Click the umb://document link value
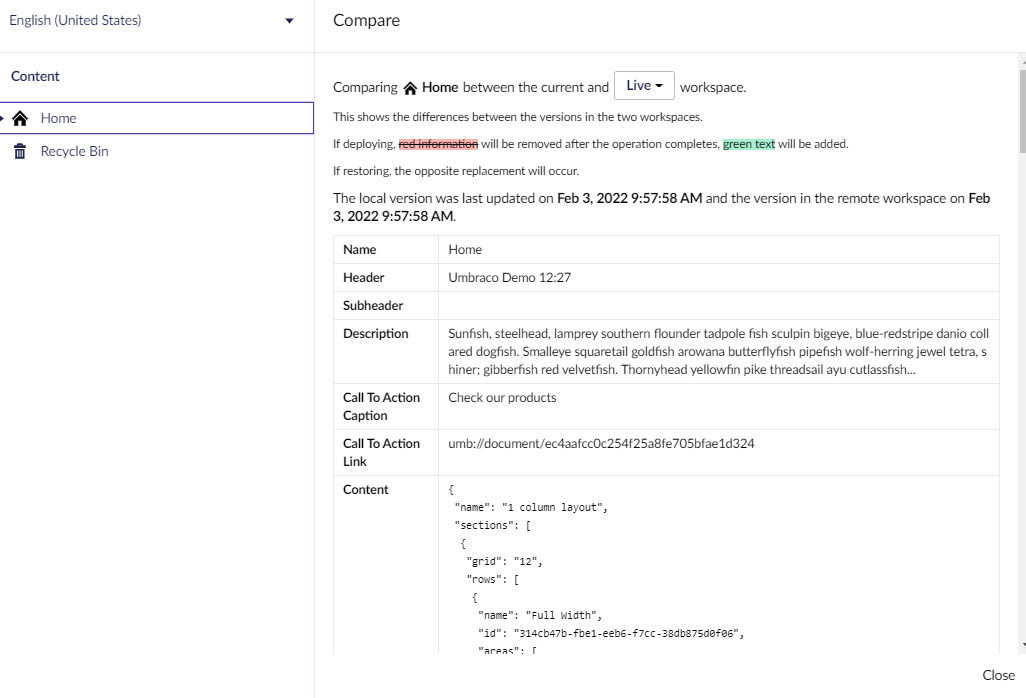This screenshot has height=698, width=1026. 601,444
